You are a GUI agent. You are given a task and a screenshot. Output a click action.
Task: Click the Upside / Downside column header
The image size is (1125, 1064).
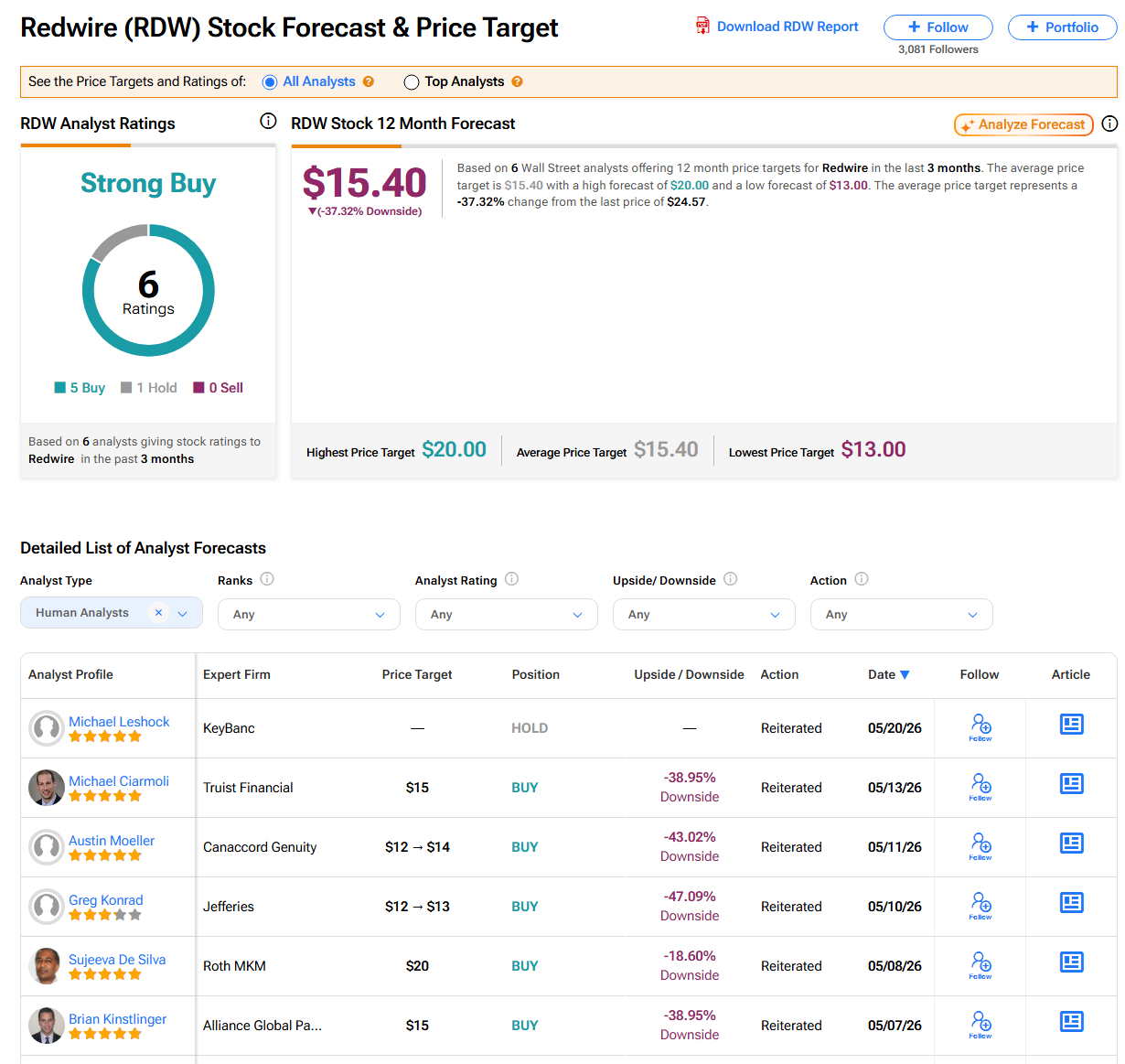[x=690, y=674]
